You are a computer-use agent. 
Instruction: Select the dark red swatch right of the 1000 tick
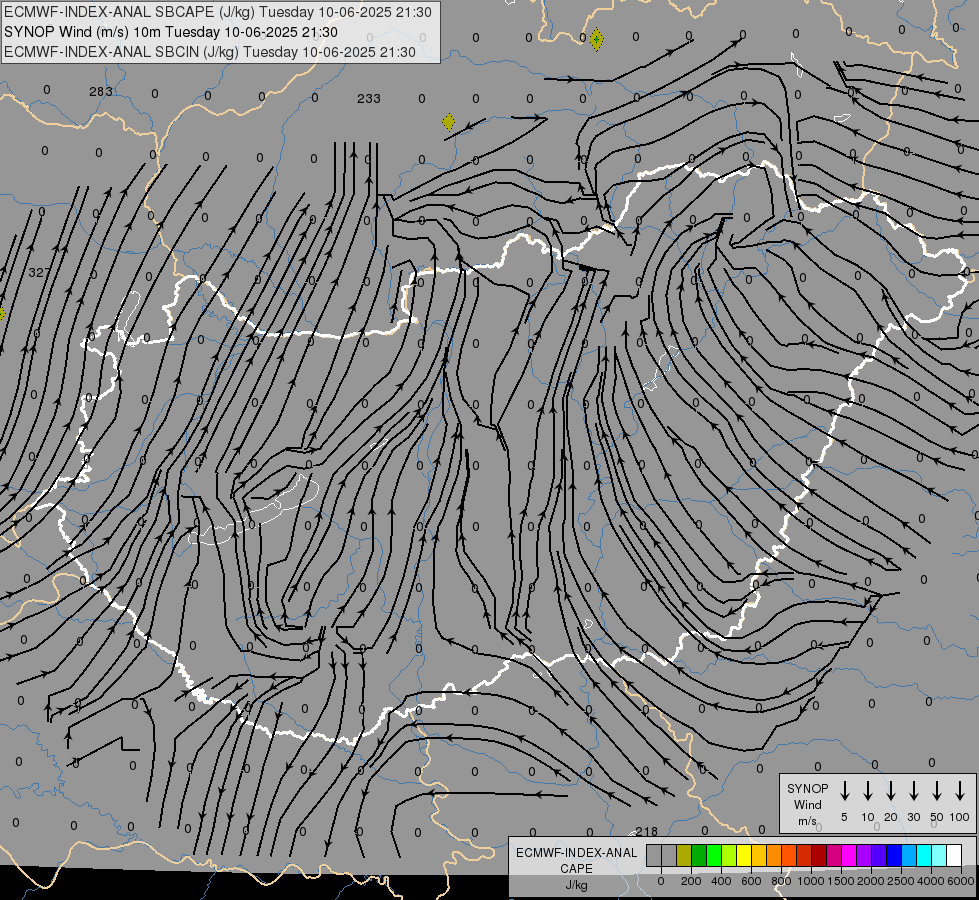(x=819, y=855)
